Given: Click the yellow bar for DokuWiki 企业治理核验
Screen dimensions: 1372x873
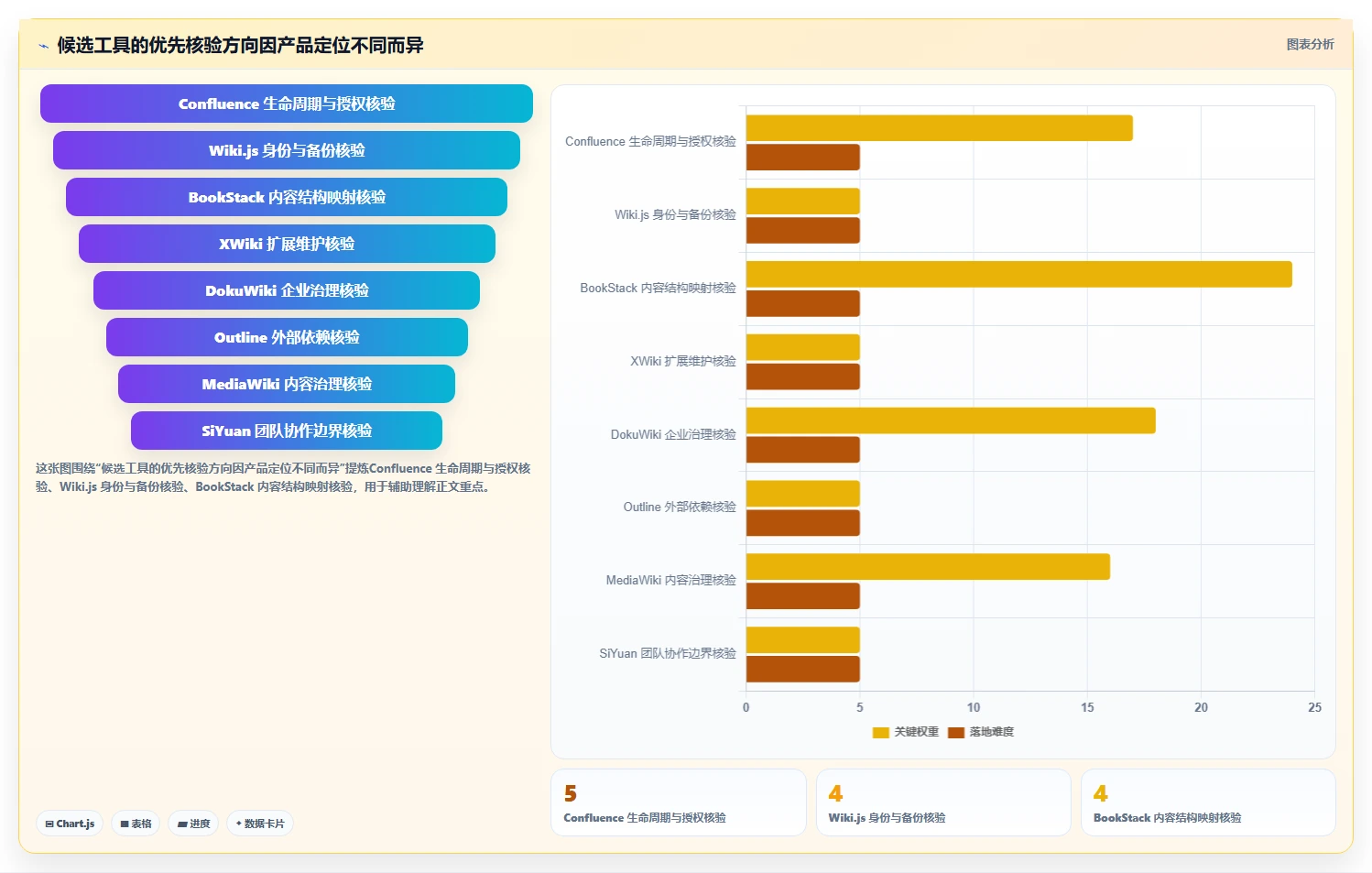Looking at the screenshot, I should click(951, 421).
